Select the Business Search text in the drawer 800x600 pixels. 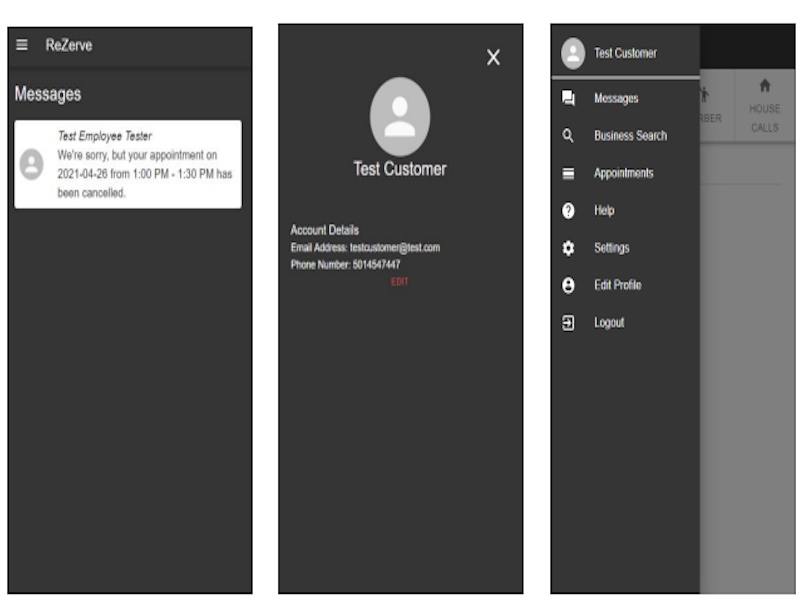[x=630, y=136]
